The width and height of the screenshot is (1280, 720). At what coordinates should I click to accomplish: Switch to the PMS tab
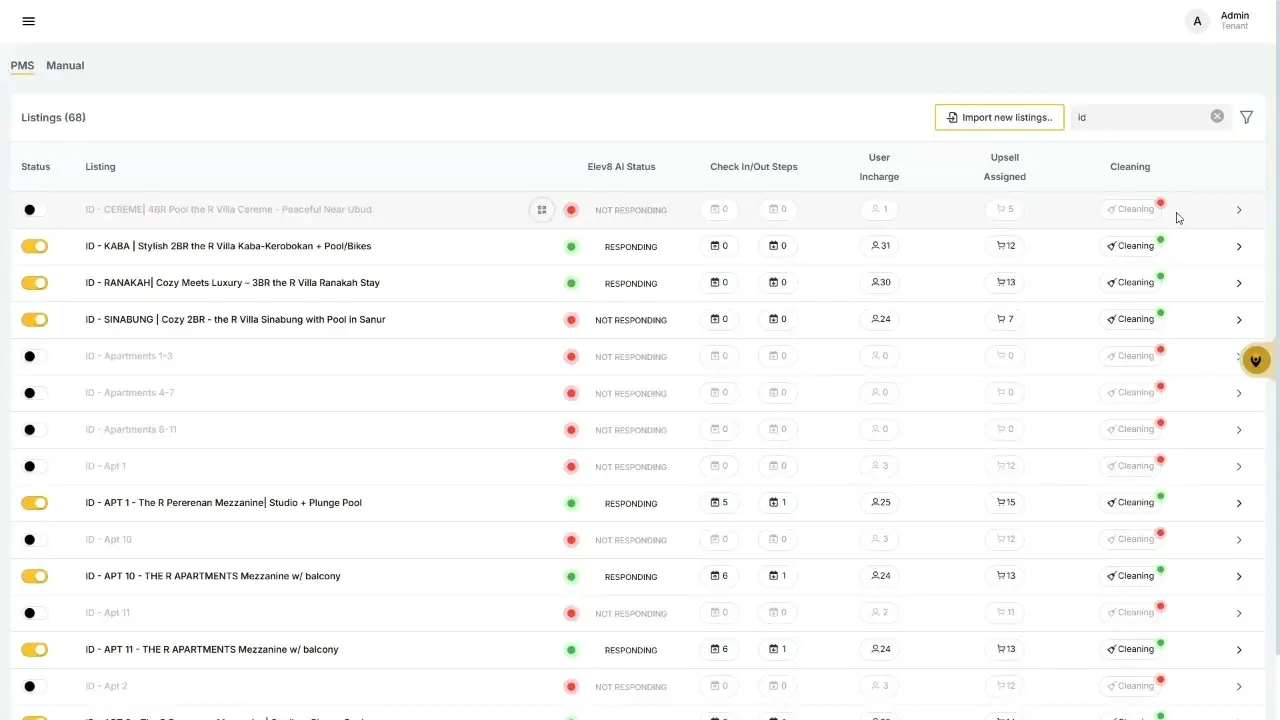[22, 65]
